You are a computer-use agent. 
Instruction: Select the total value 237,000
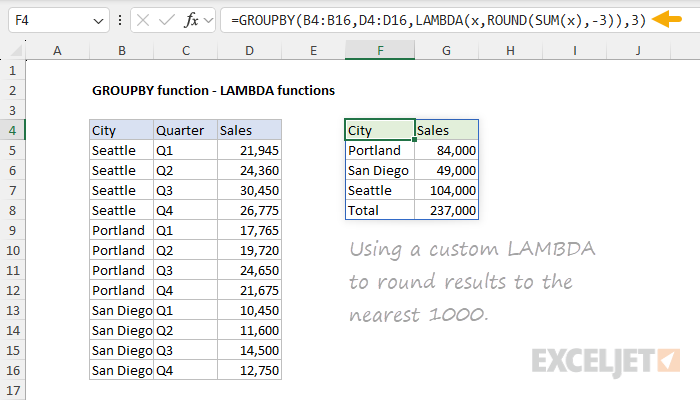point(447,210)
